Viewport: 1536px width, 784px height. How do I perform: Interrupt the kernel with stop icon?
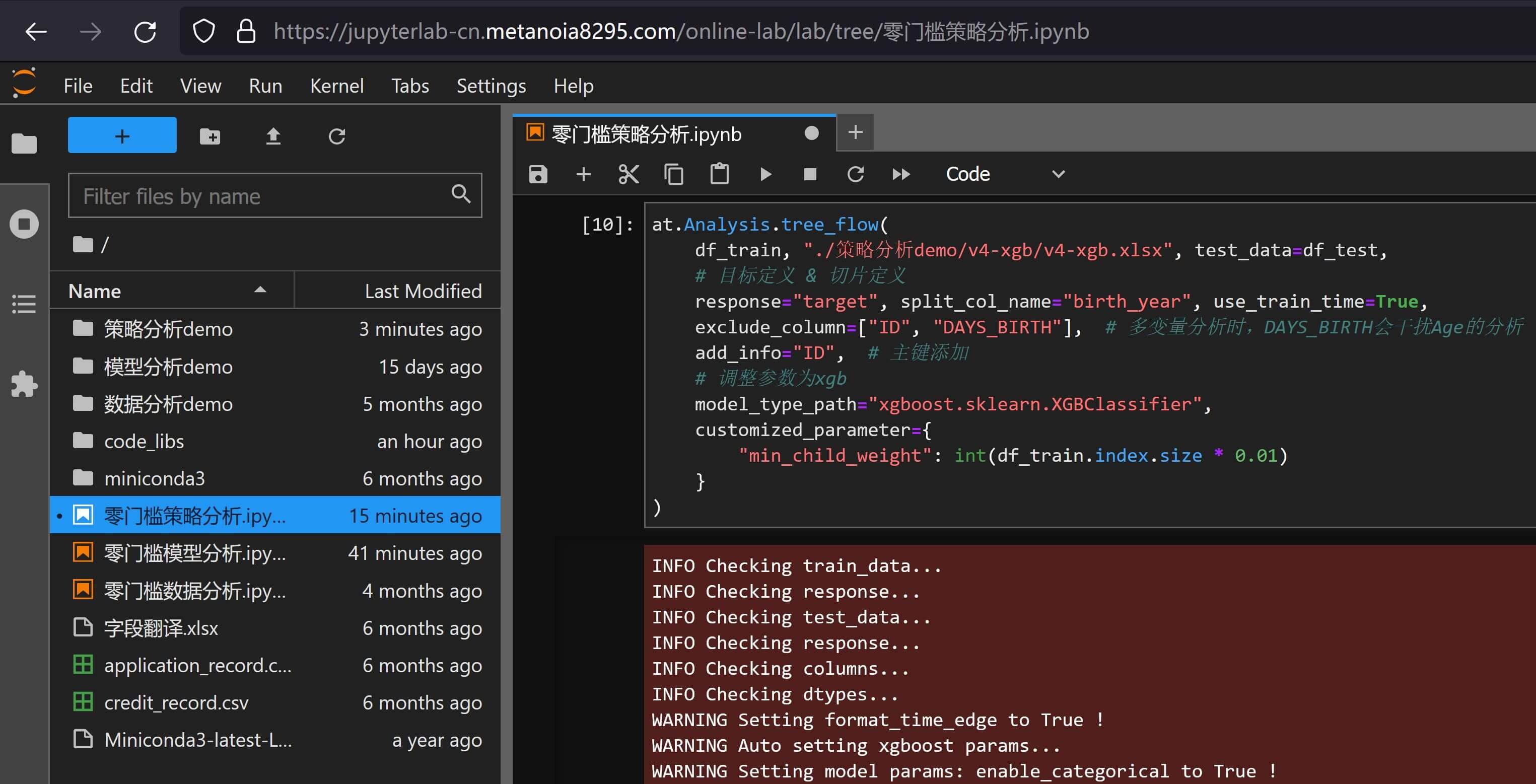(810, 175)
